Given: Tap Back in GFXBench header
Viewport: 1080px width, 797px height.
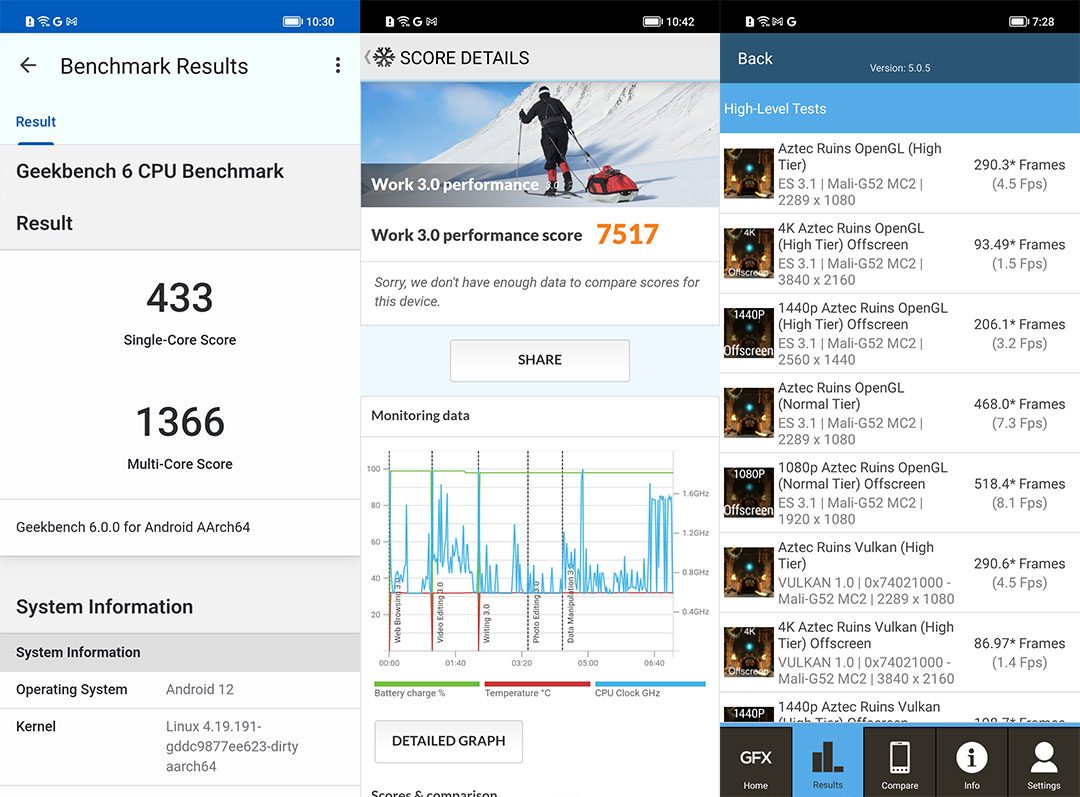Looking at the screenshot, I should point(755,59).
